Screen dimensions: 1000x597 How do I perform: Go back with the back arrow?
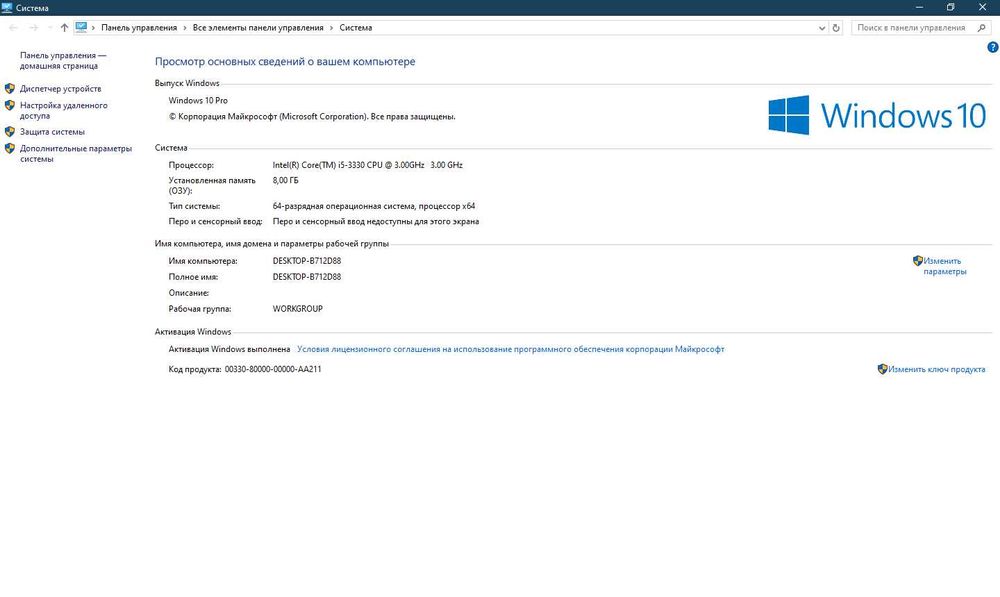(13, 27)
